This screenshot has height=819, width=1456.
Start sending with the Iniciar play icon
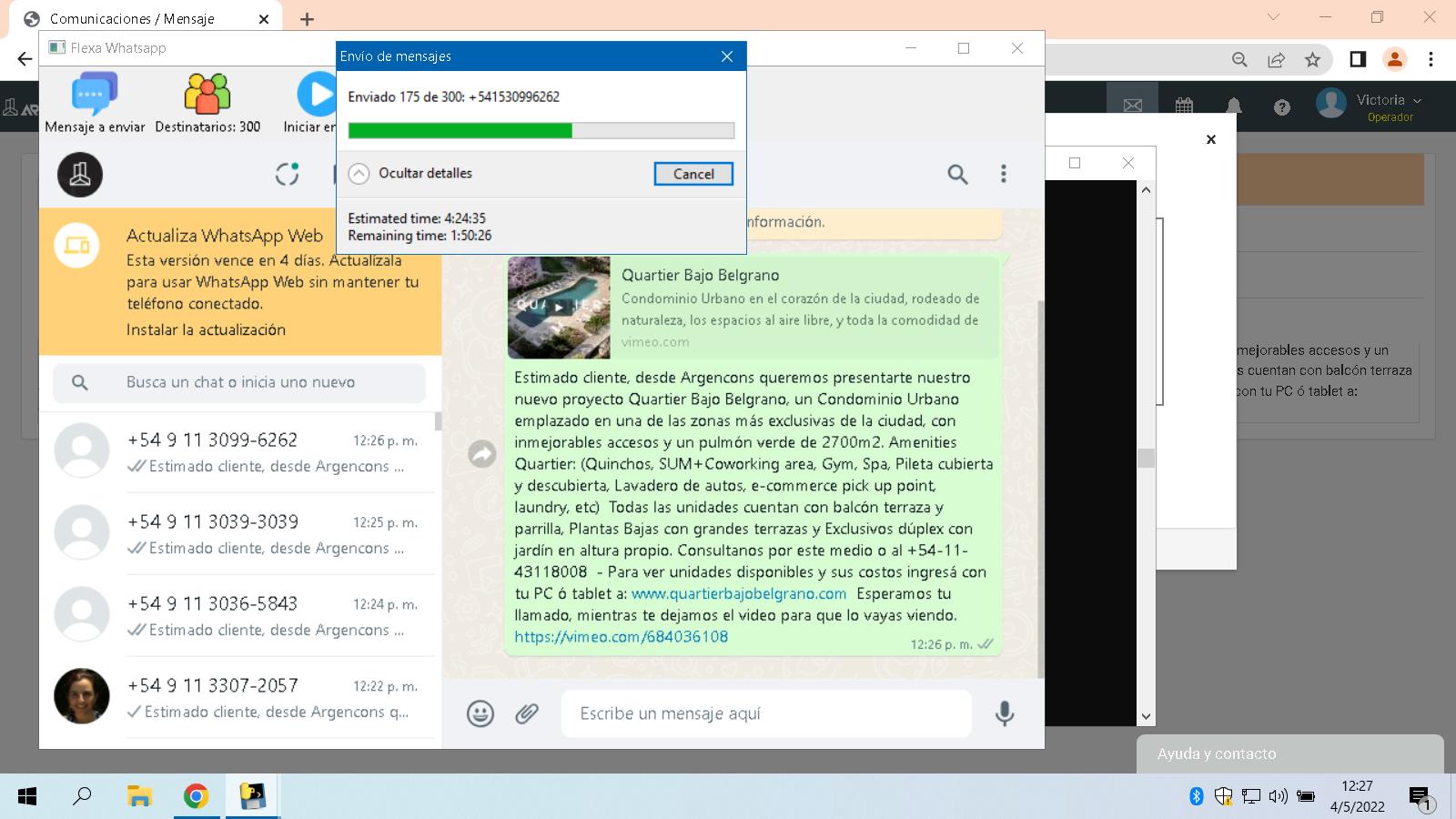(316, 94)
